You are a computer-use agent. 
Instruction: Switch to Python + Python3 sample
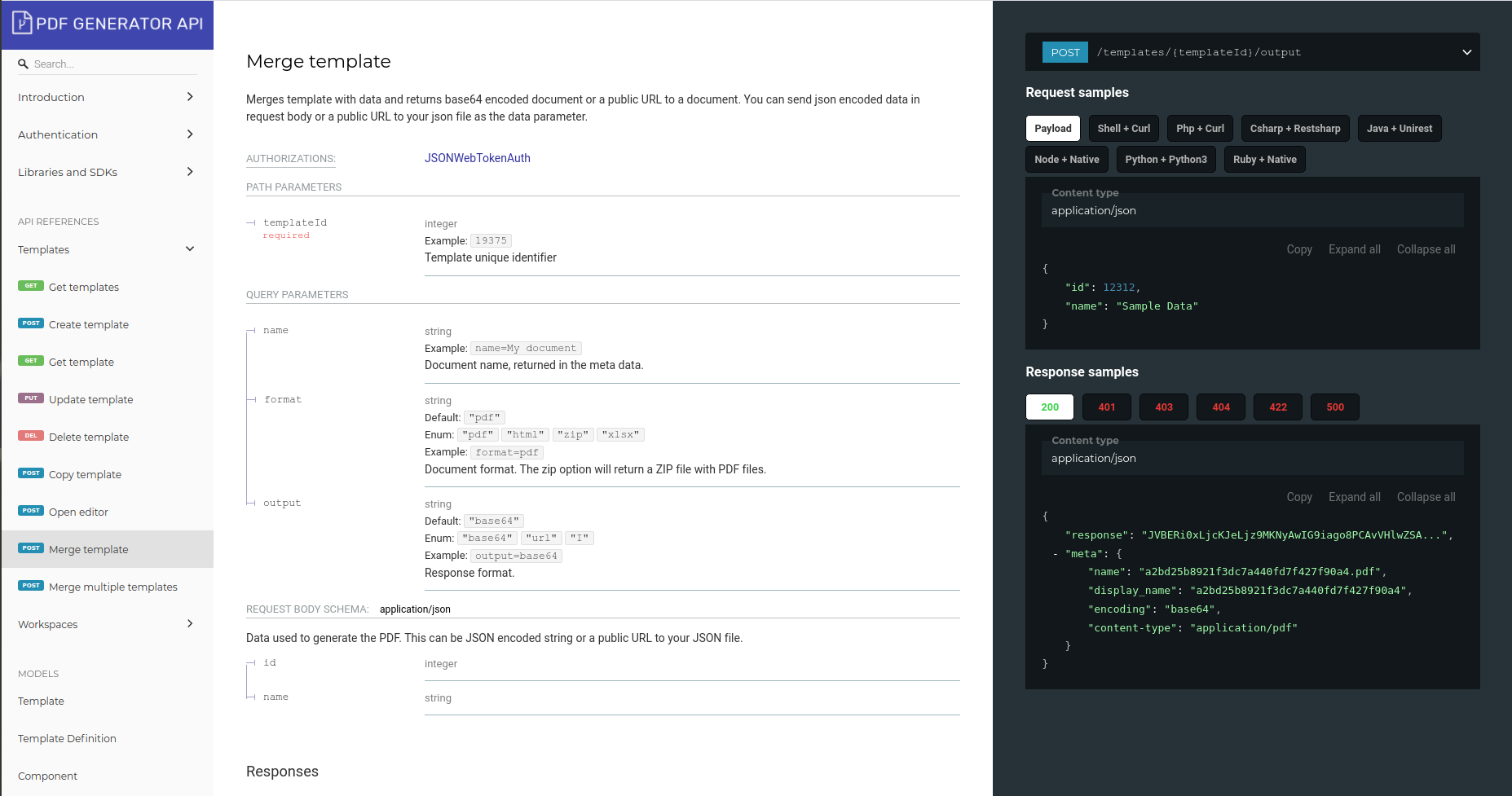tap(1166, 159)
